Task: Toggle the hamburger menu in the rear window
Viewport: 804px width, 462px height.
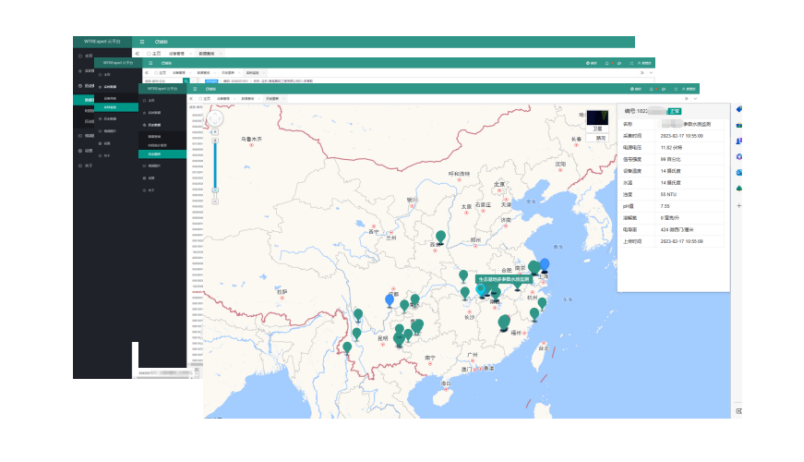Action: pyautogui.click(x=142, y=42)
